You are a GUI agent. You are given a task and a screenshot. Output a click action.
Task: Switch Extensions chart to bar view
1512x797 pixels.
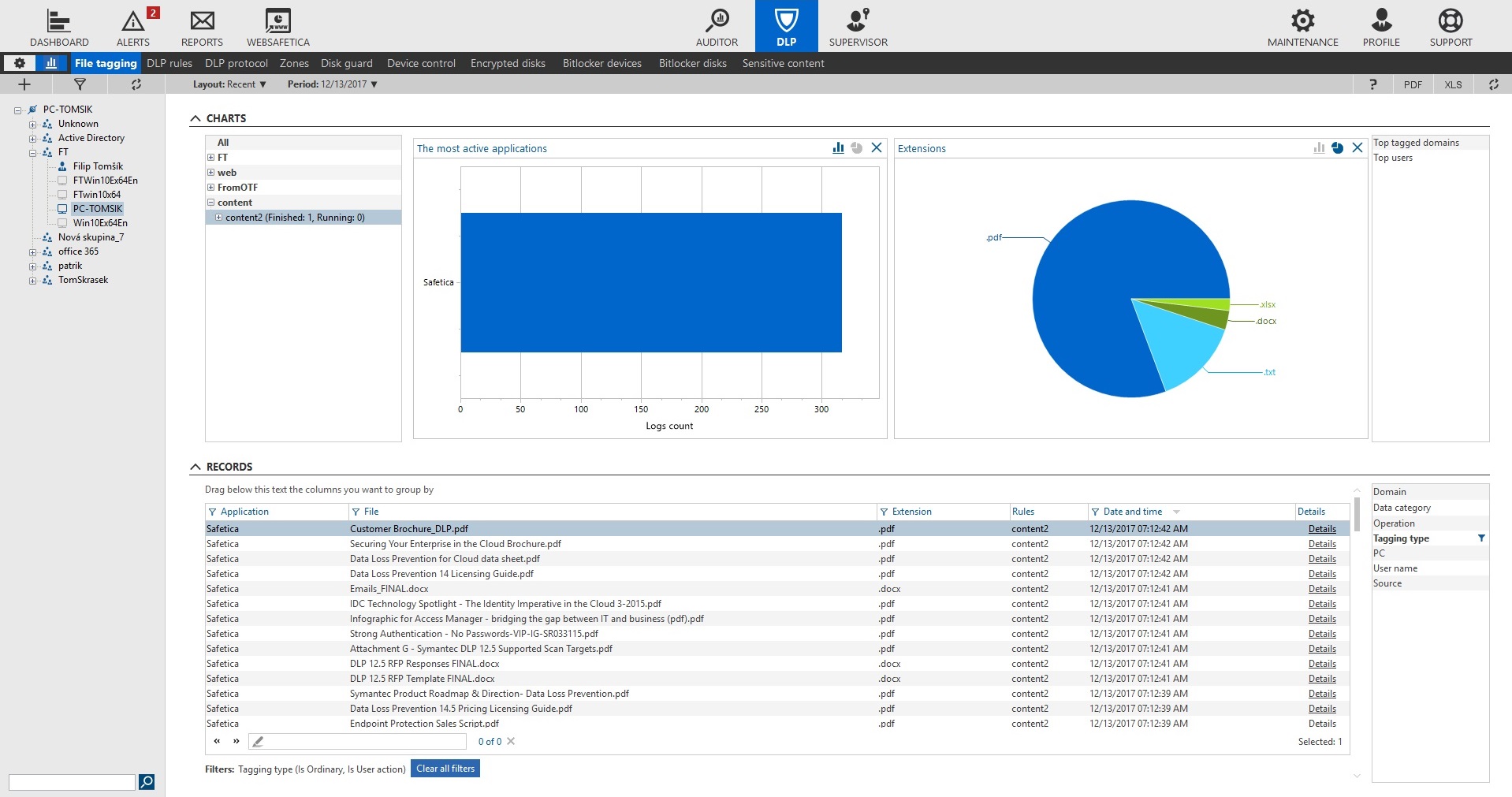point(1319,148)
